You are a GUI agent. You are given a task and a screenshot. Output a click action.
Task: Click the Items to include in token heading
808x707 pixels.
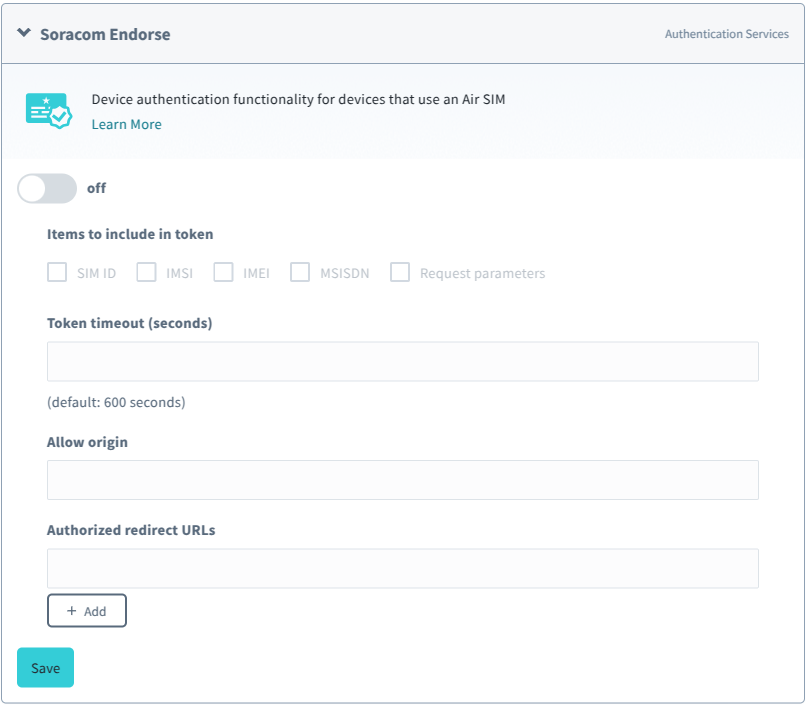(x=130, y=234)
